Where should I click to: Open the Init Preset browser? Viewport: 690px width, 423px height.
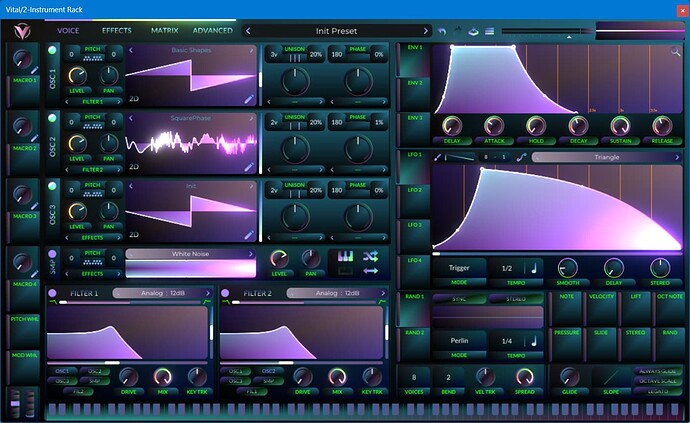point(336,31)
